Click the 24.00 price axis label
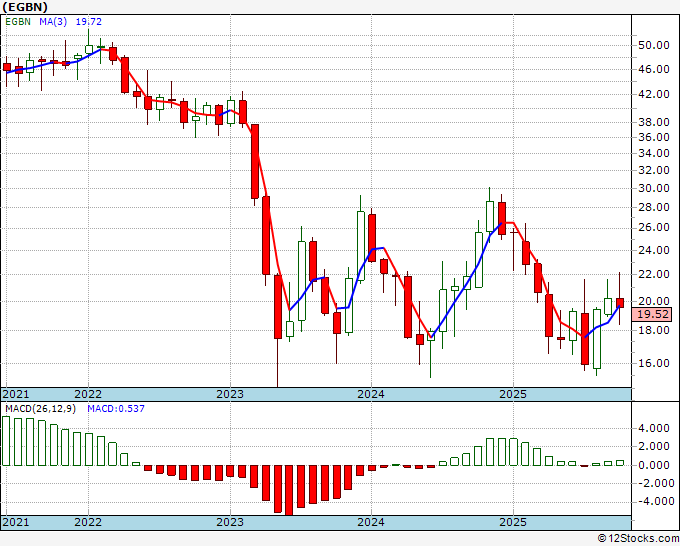 click(x=654, y=250)
